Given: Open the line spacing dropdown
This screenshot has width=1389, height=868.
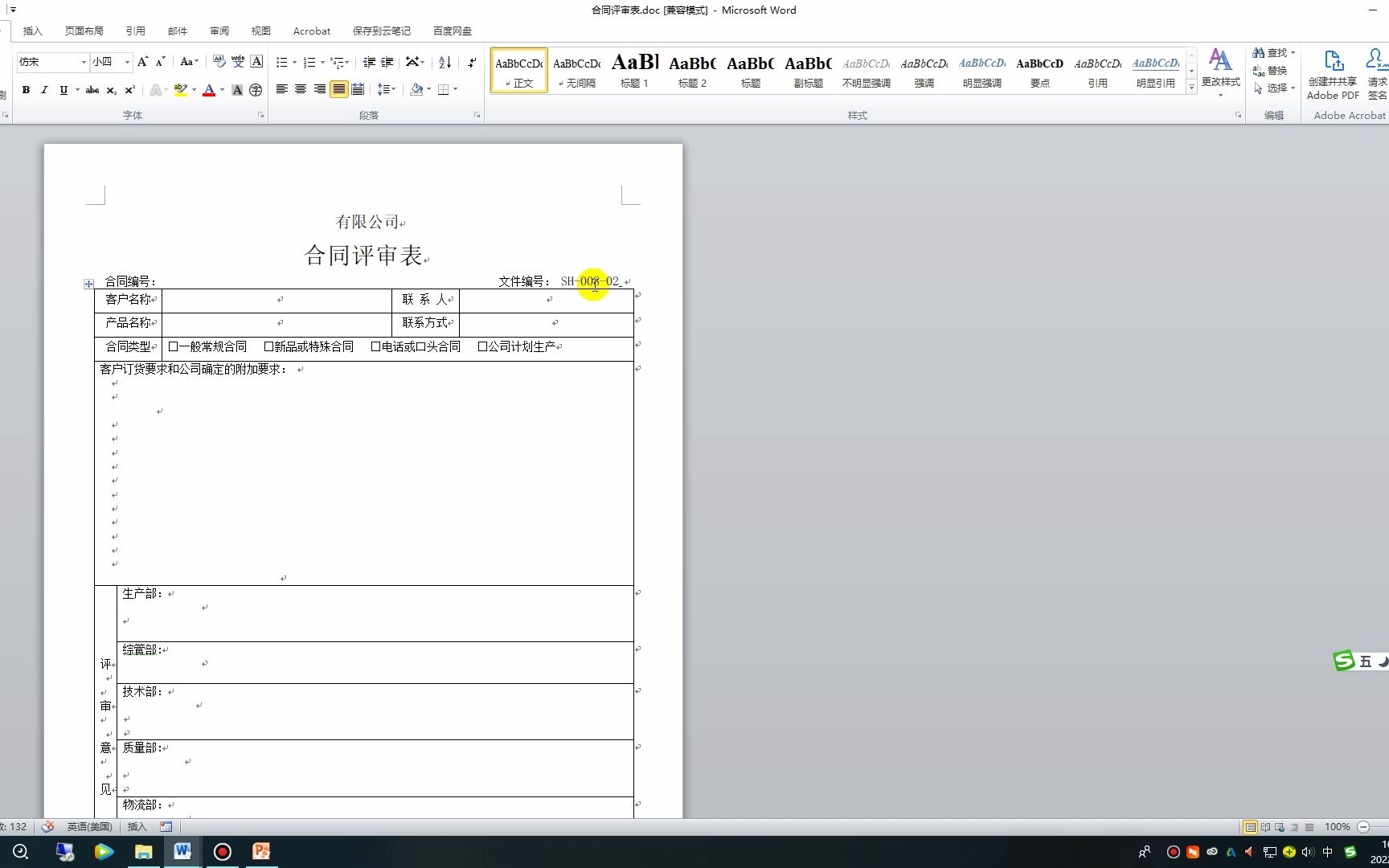Looking at the screenshot, I should coord(393,89).
